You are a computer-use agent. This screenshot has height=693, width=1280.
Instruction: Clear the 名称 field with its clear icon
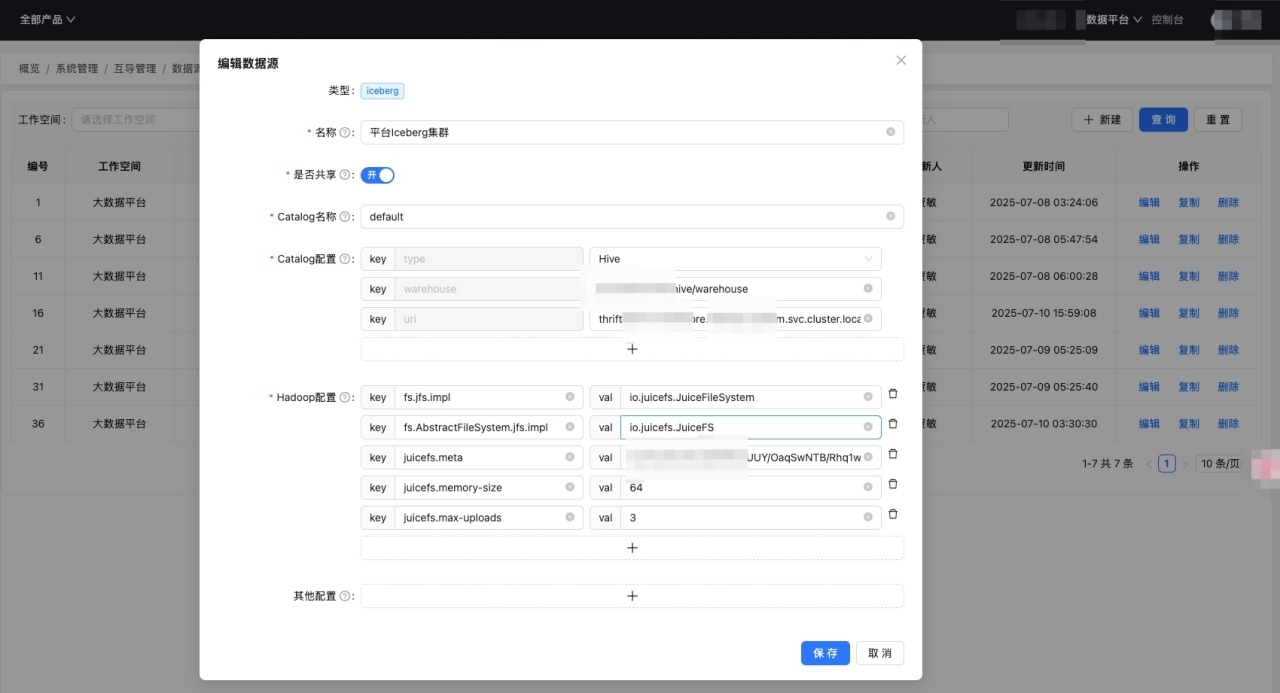pyautogui.click(x=890, y=132)
